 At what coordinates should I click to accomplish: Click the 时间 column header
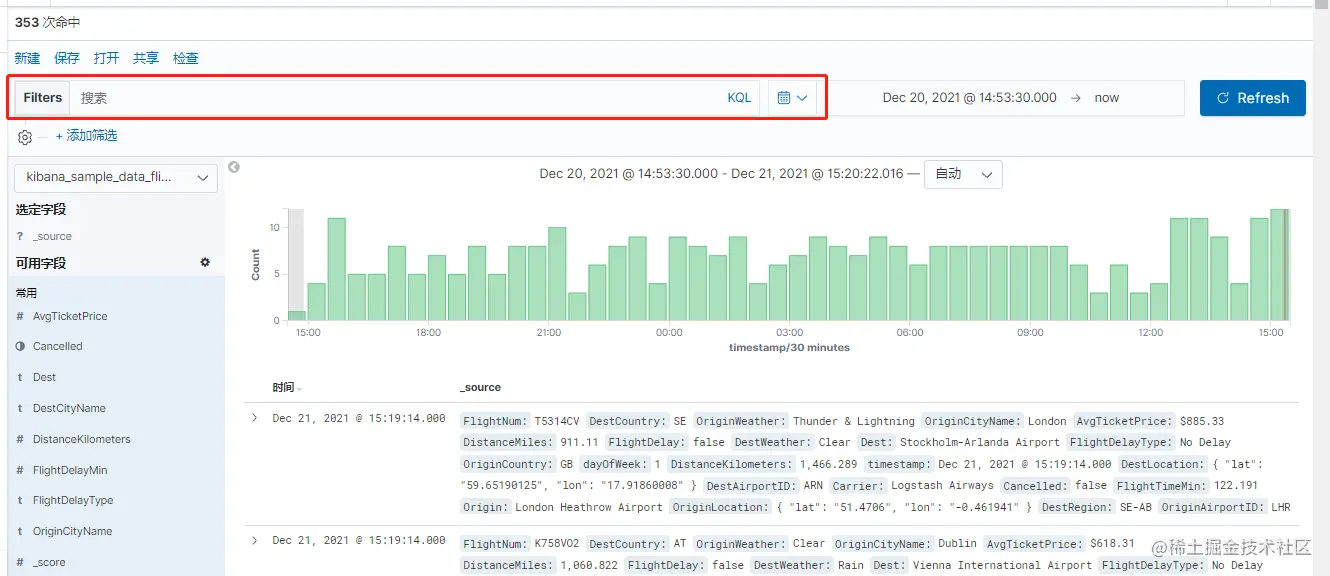283,388
